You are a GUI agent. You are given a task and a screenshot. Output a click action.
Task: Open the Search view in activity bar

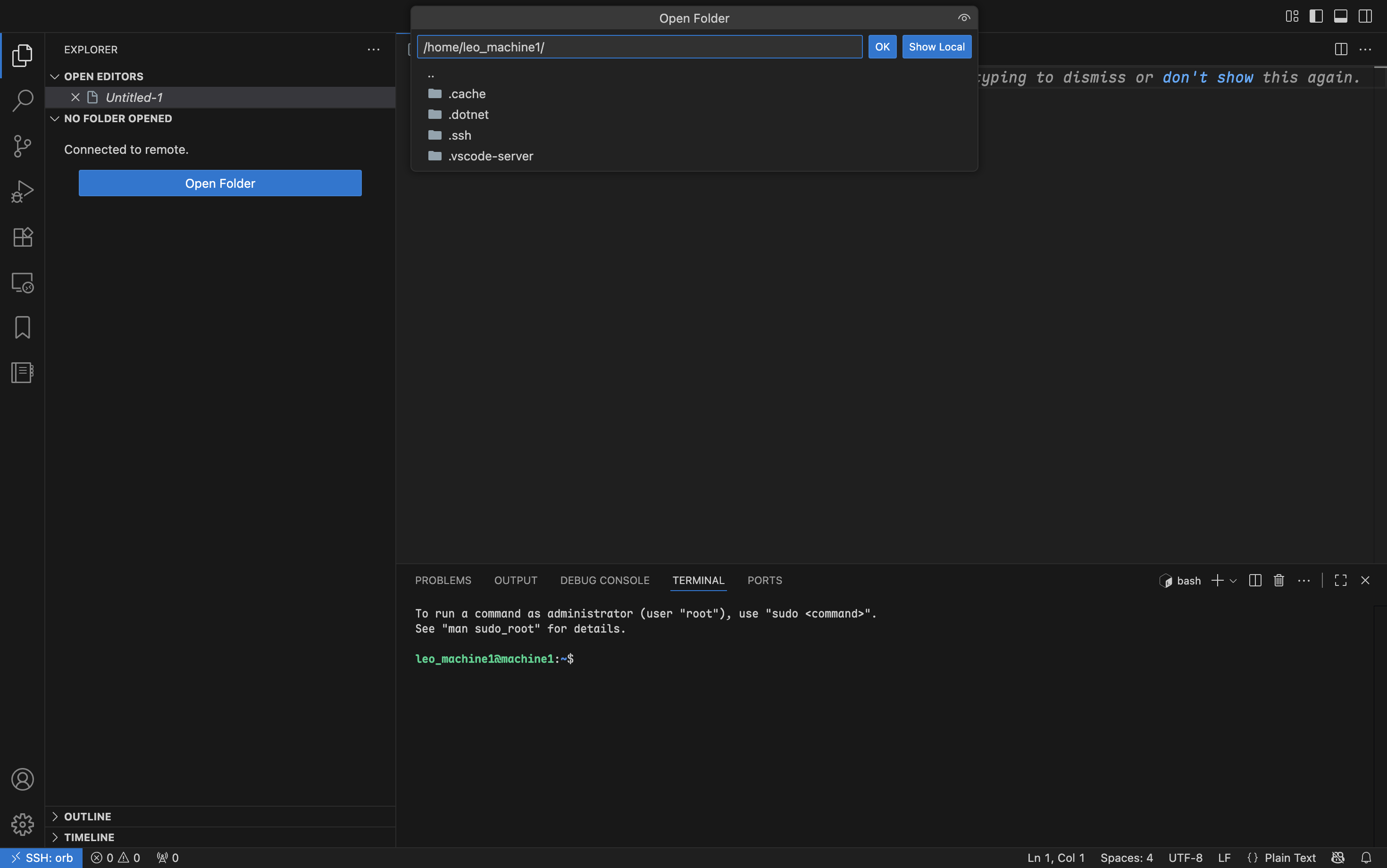pyautogui.click(x=22, y=100)
